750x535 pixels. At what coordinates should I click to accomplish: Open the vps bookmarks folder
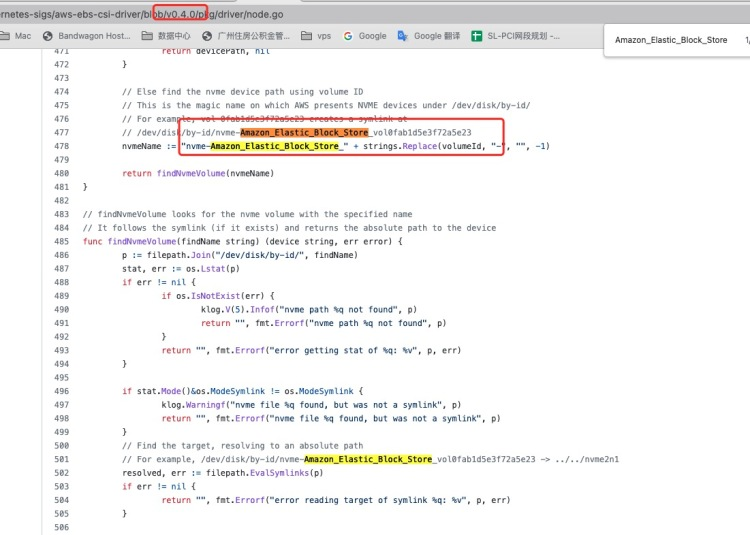316,36
